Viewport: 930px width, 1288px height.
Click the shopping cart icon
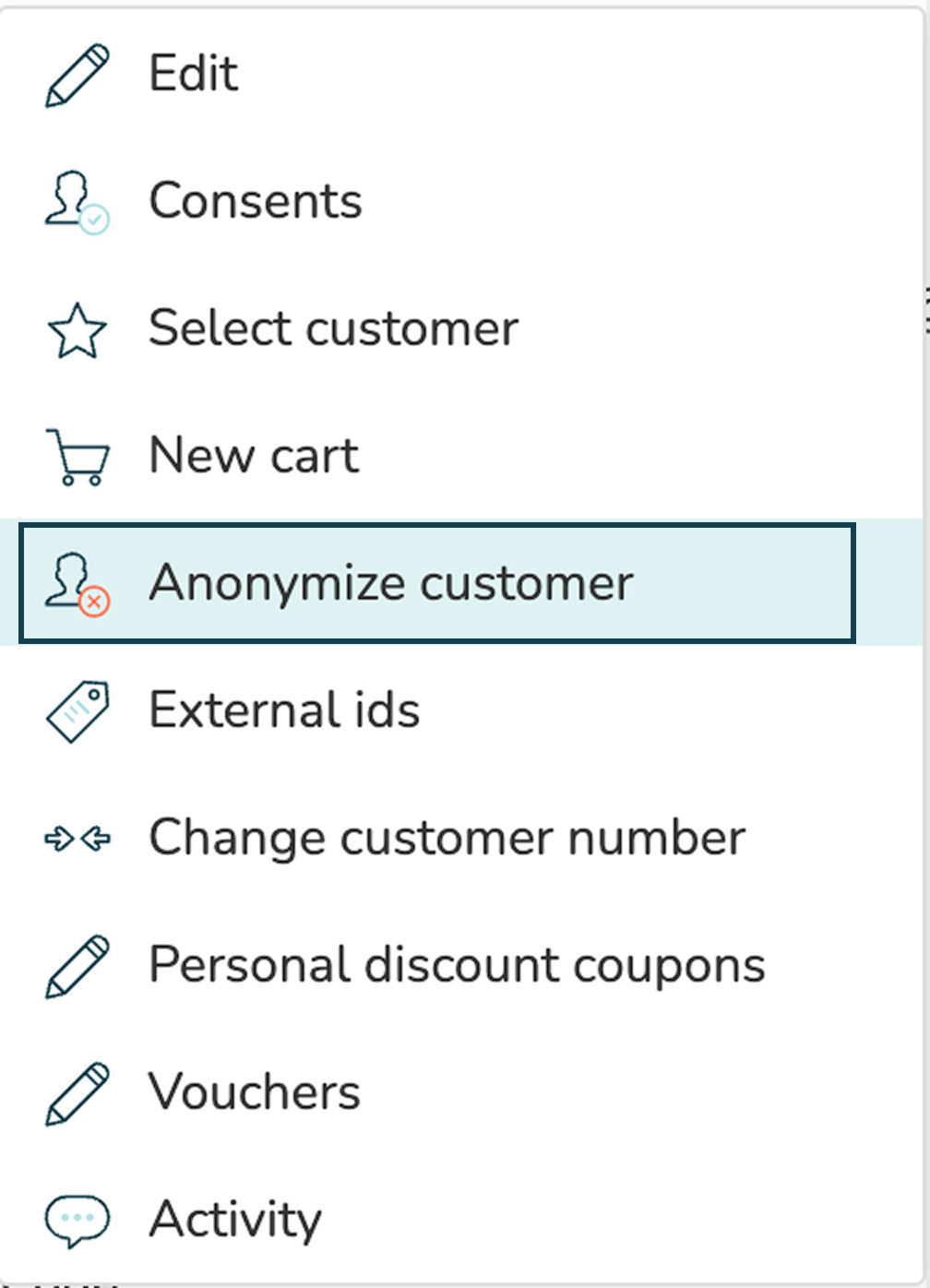point(77,457)
